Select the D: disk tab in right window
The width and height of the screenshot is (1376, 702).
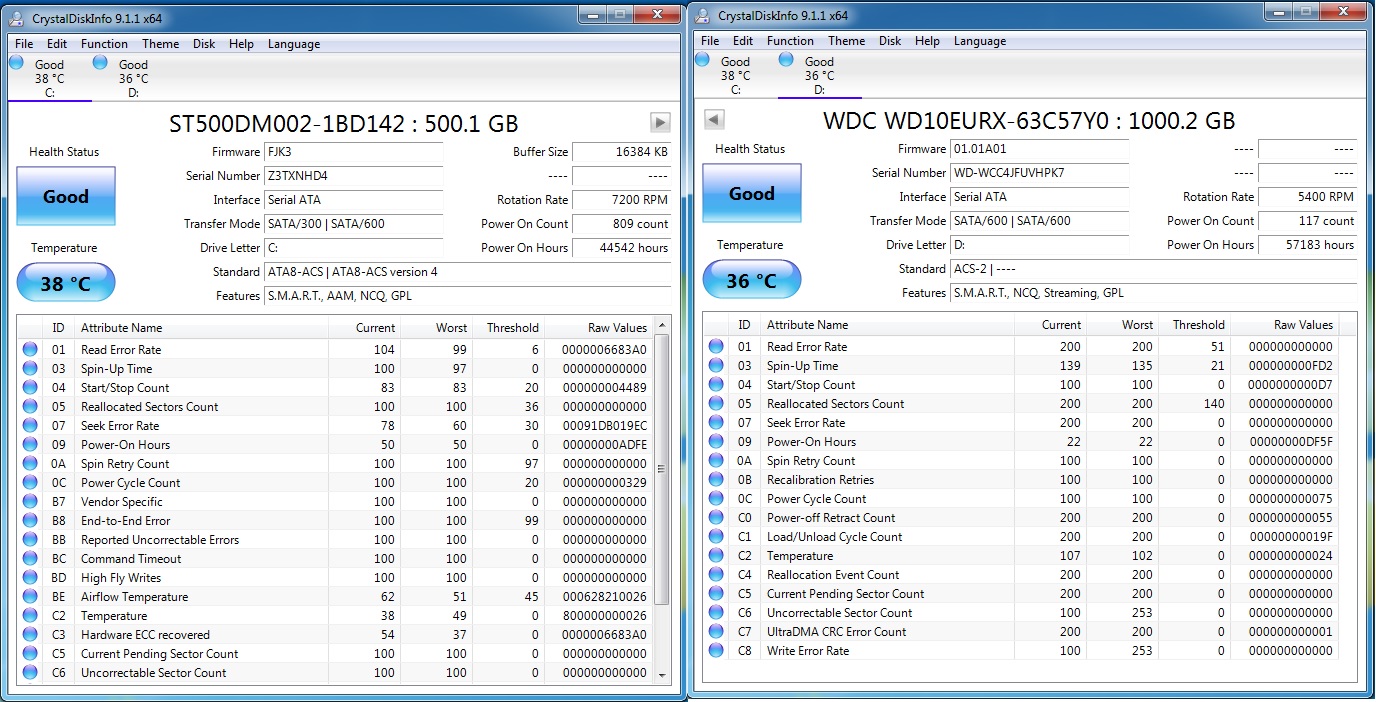coord(819,75)
